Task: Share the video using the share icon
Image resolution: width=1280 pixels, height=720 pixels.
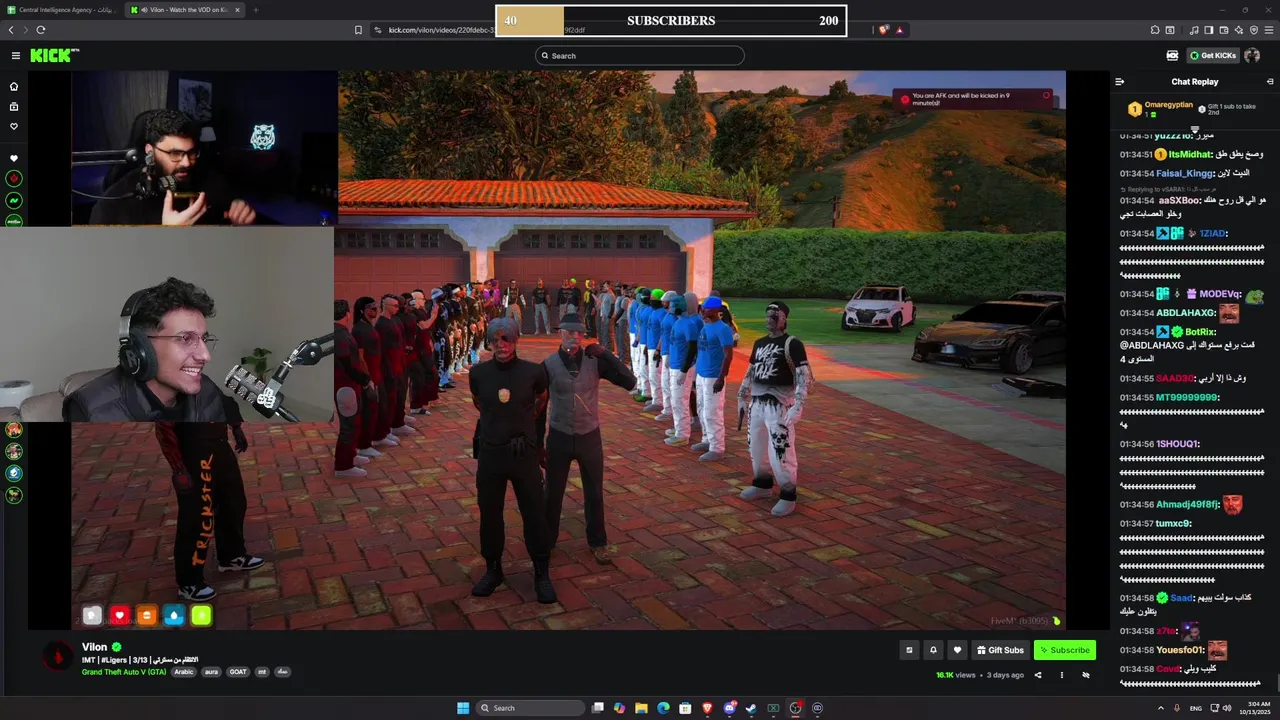Action: (x=1038, y=675)
